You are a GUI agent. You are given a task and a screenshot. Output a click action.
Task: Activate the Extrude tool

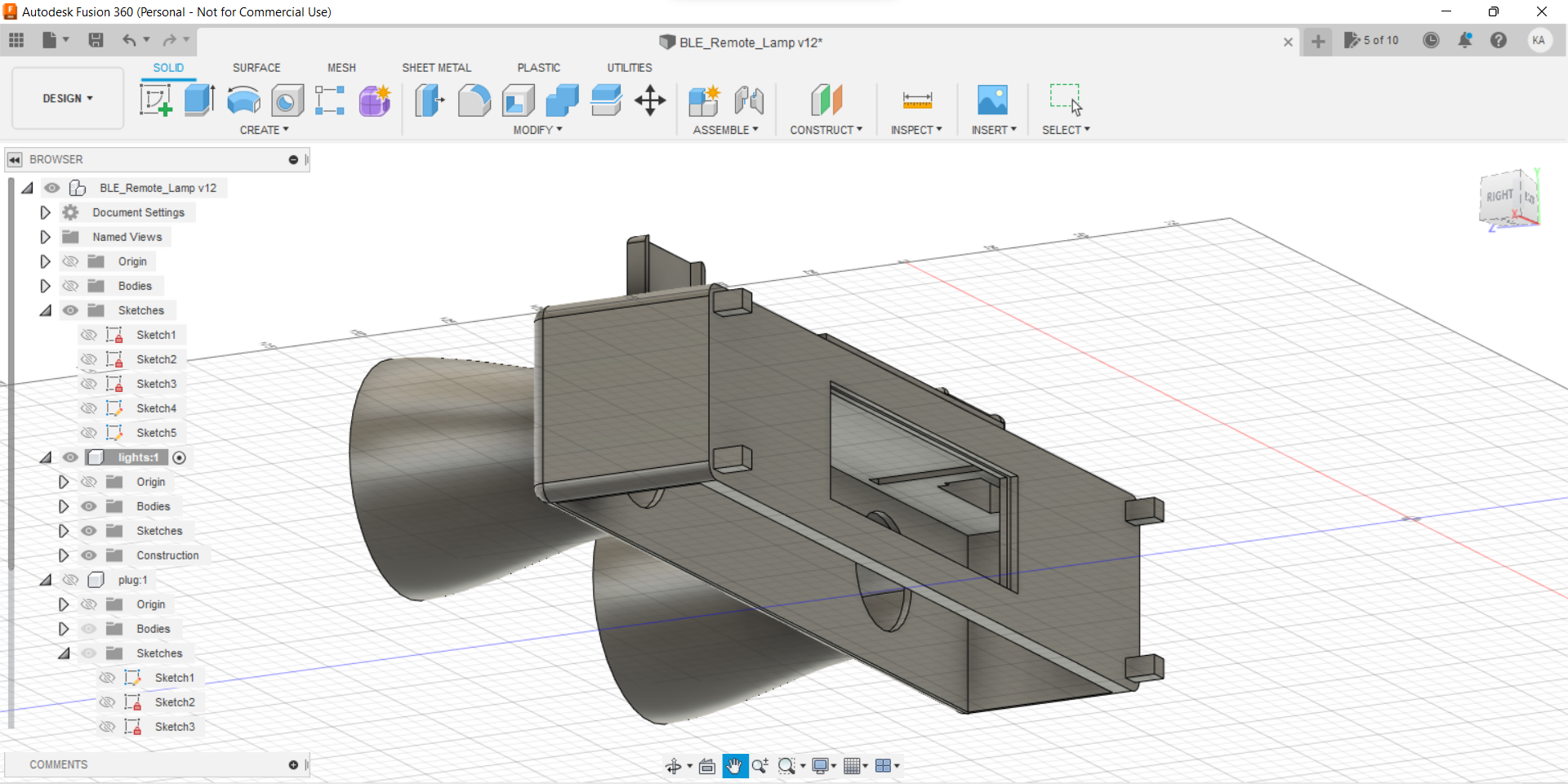click(199, 100)
